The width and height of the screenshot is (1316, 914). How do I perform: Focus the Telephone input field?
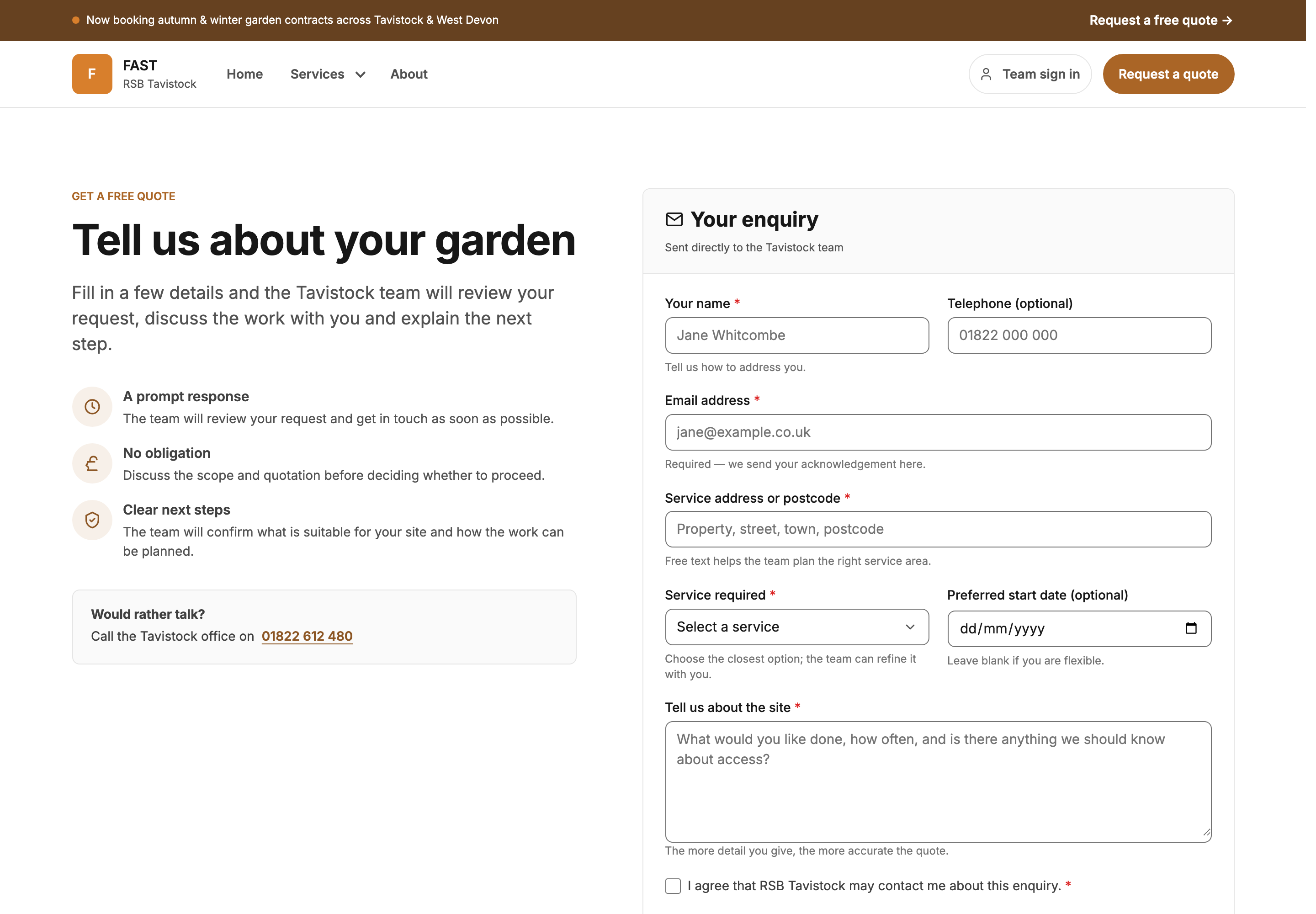[x=1079, y=335]
